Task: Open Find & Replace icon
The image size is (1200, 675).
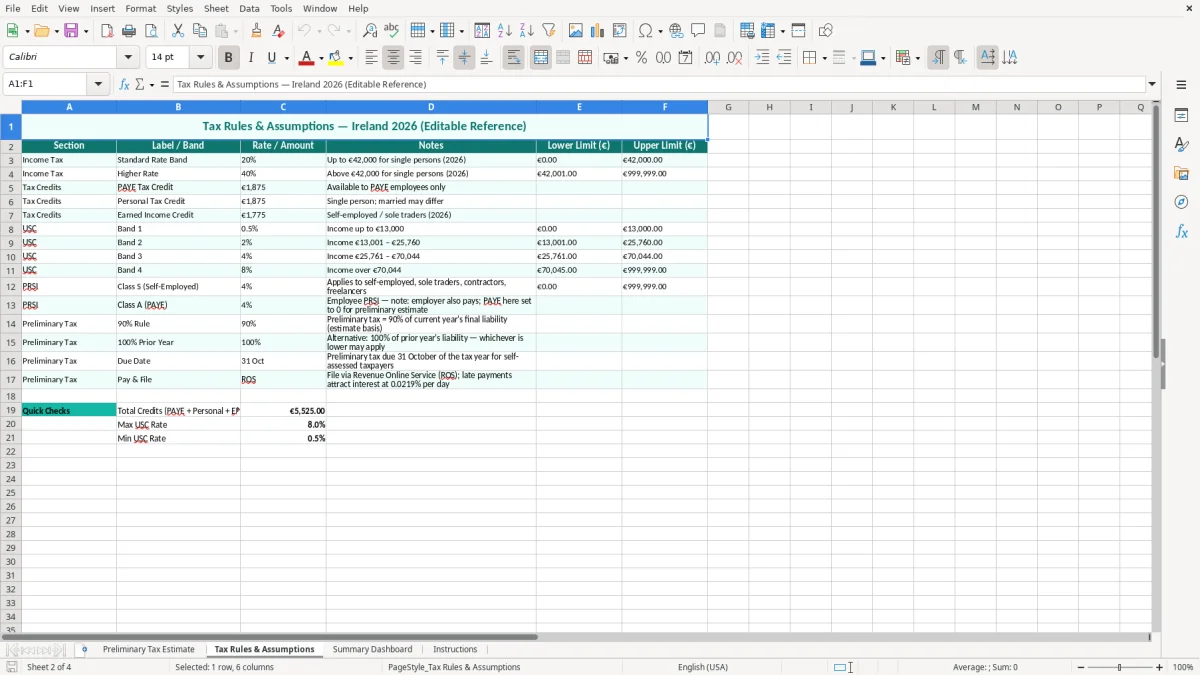Action: pyautogui.click(x=370, y=31)
